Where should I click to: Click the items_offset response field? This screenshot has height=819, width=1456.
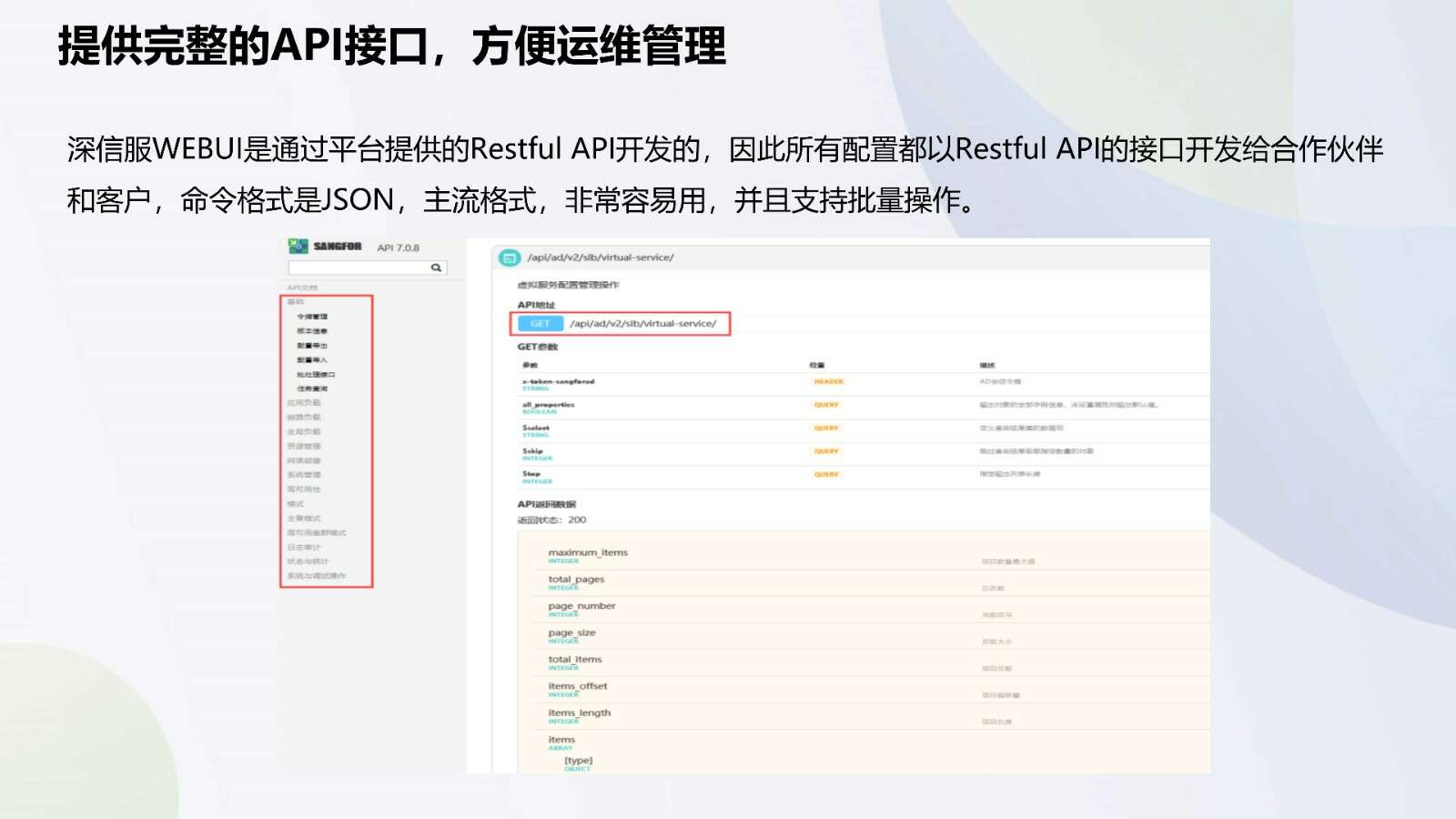click(577, 686)
